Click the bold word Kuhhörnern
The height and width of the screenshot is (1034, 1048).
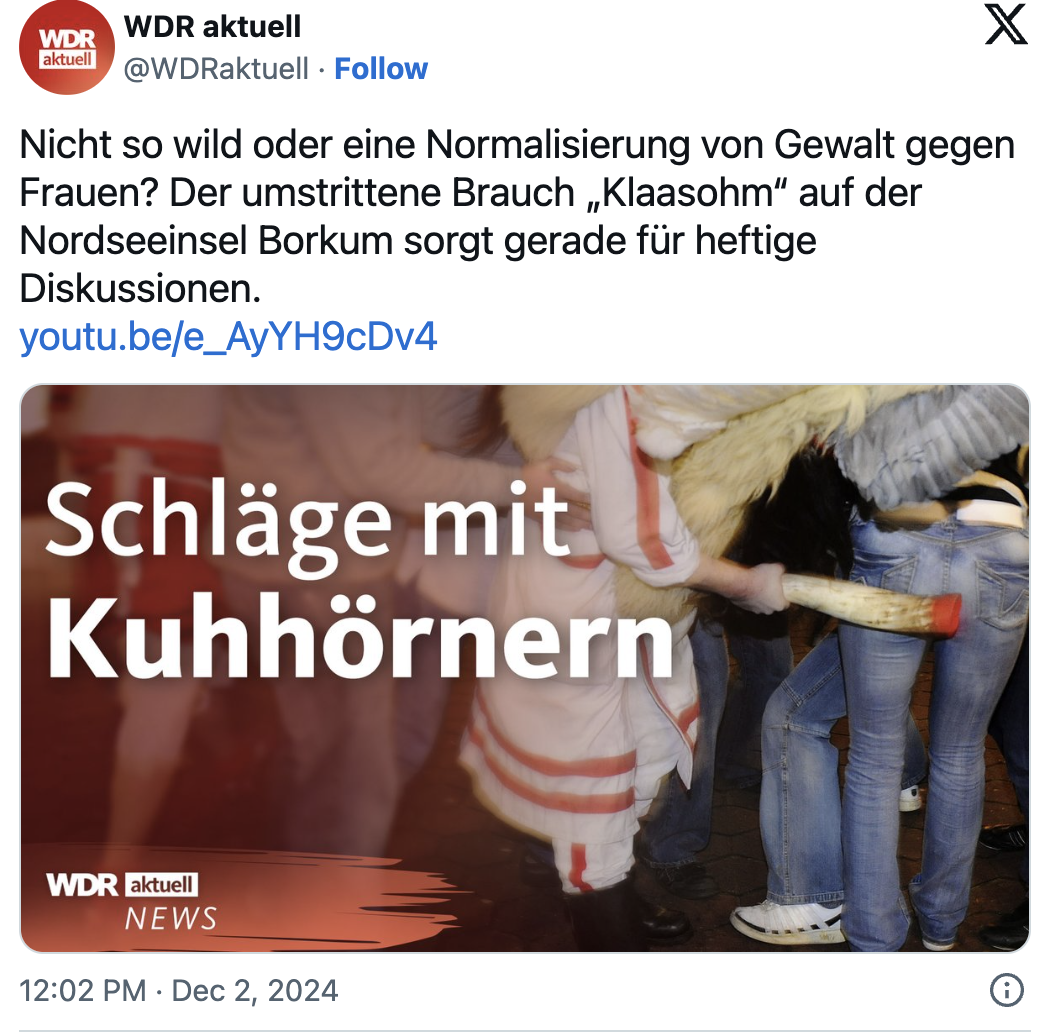click(x=360, y=635)
